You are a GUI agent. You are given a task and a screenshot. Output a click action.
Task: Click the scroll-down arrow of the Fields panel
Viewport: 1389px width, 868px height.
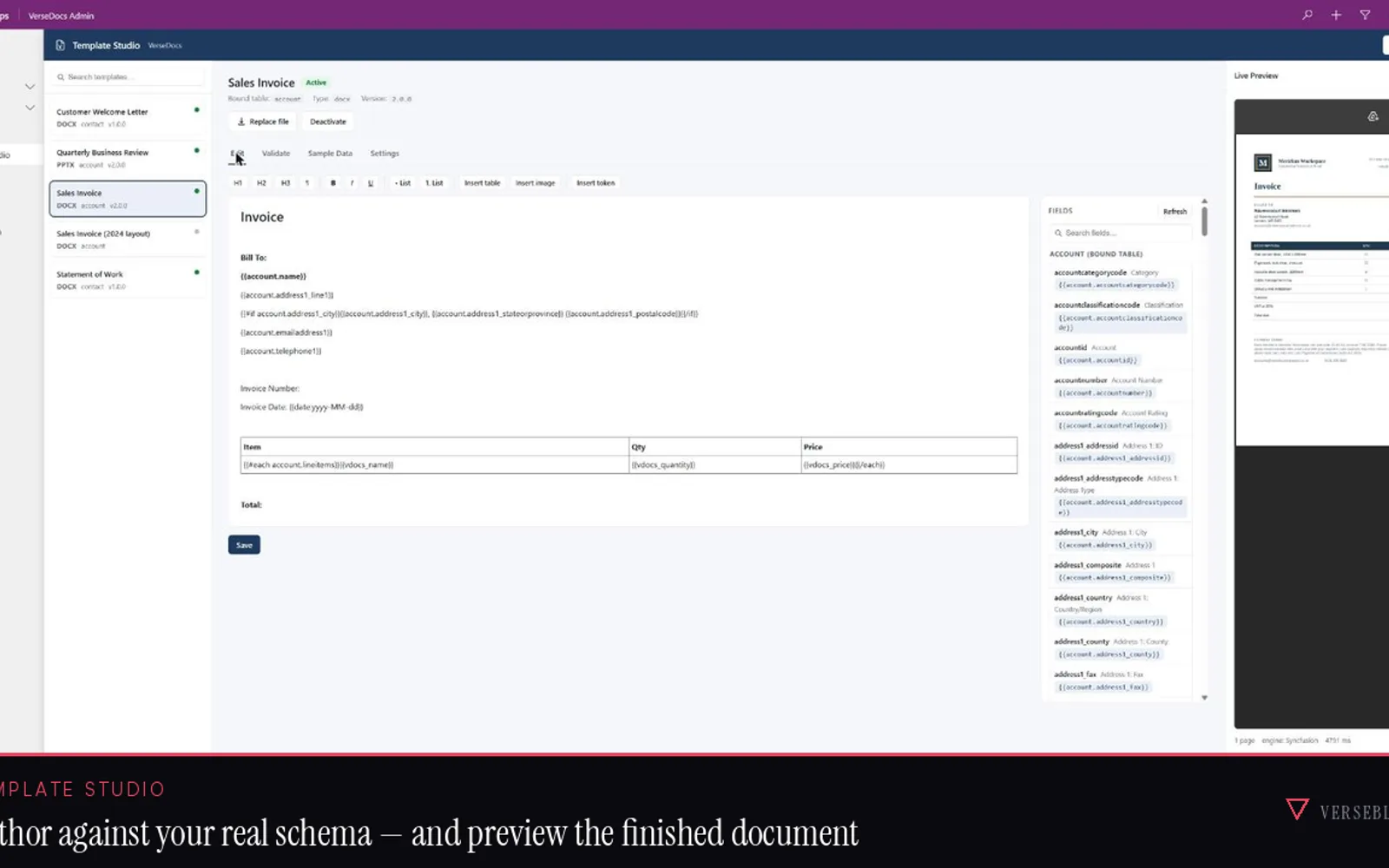click(x=1204, y=698)
